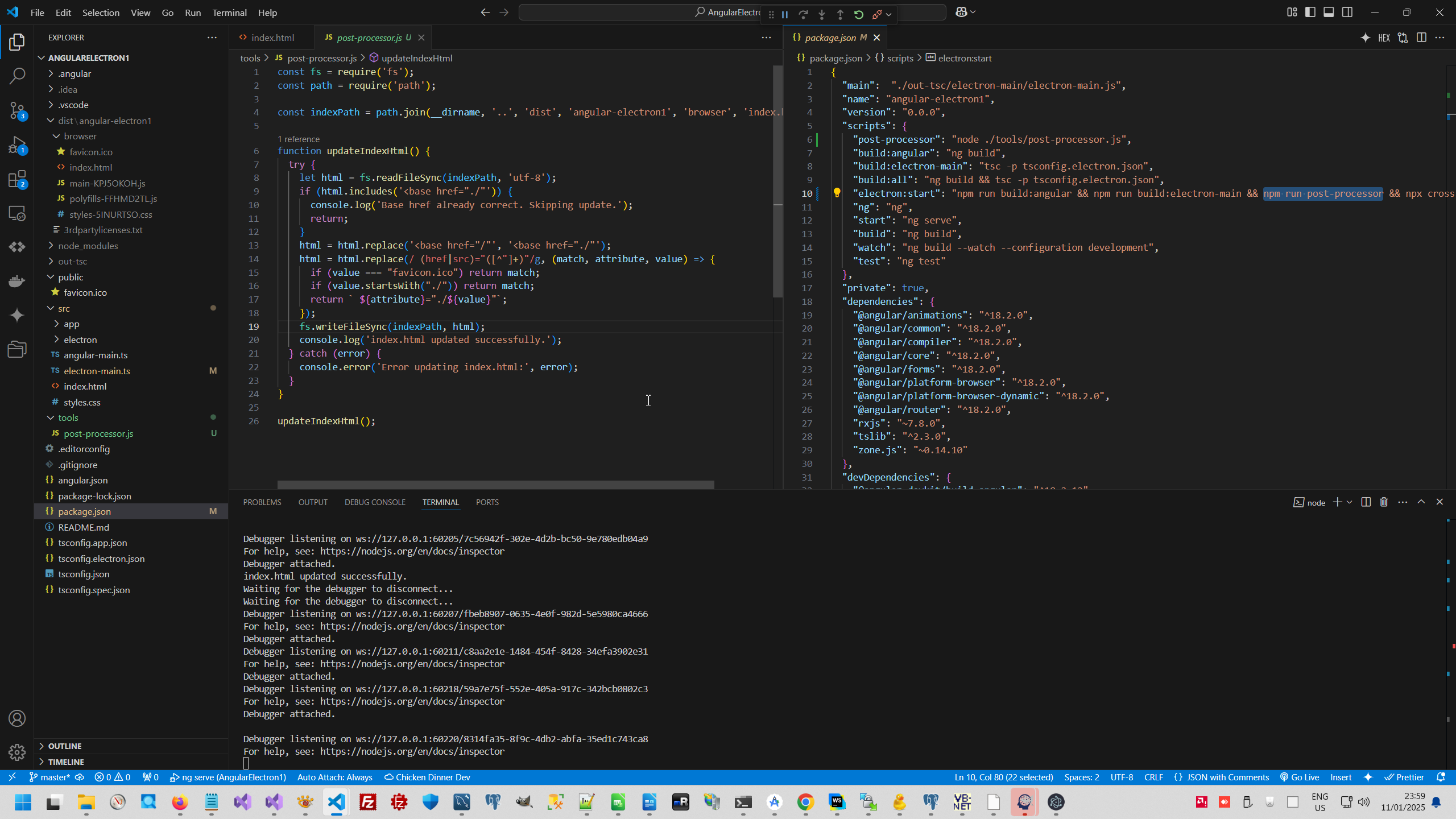Pause the debugger in debug toolbar
Viewport: 1456px width, 819px height.
point(785,15)
